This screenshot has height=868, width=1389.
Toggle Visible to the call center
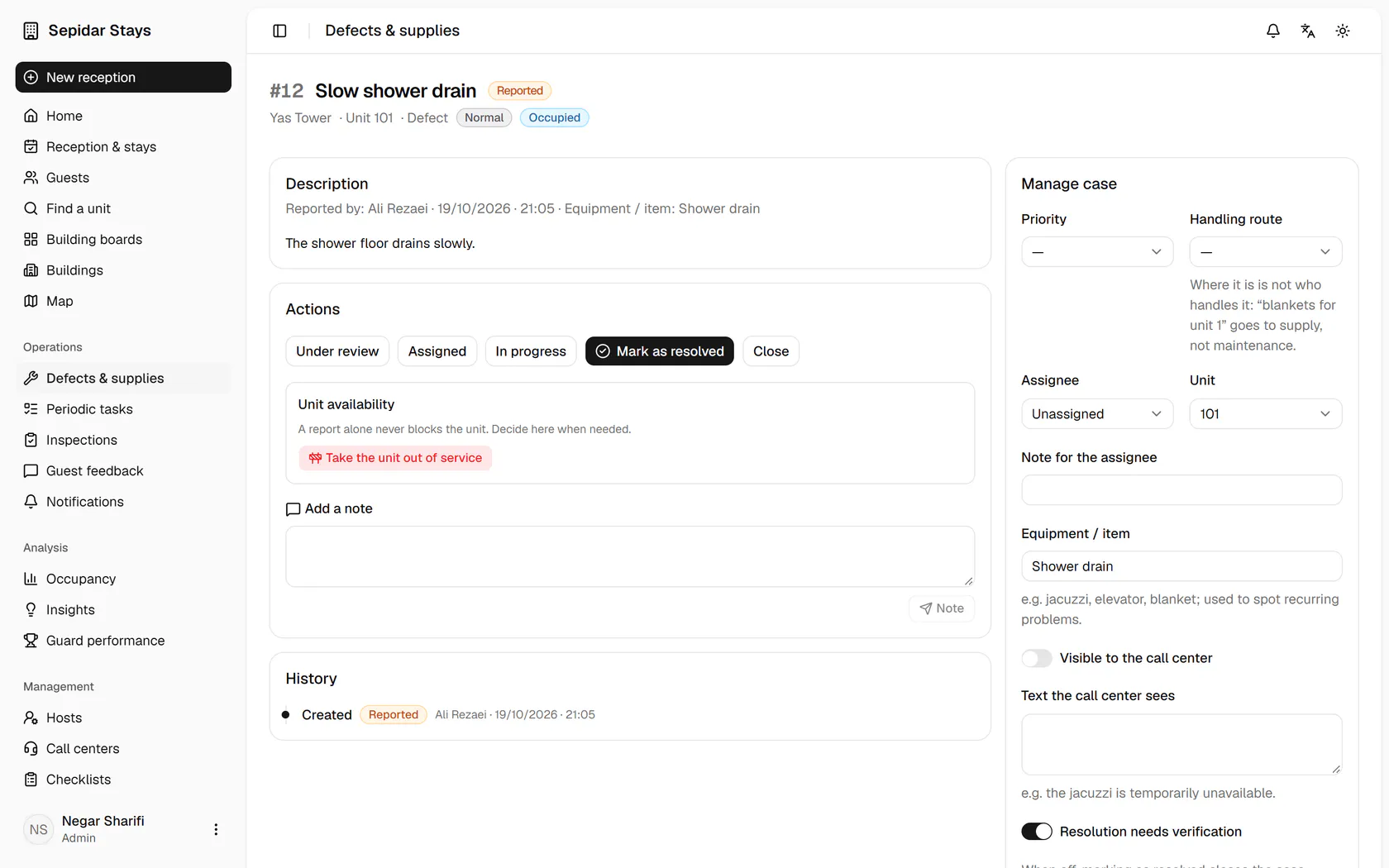[1037, 658]
